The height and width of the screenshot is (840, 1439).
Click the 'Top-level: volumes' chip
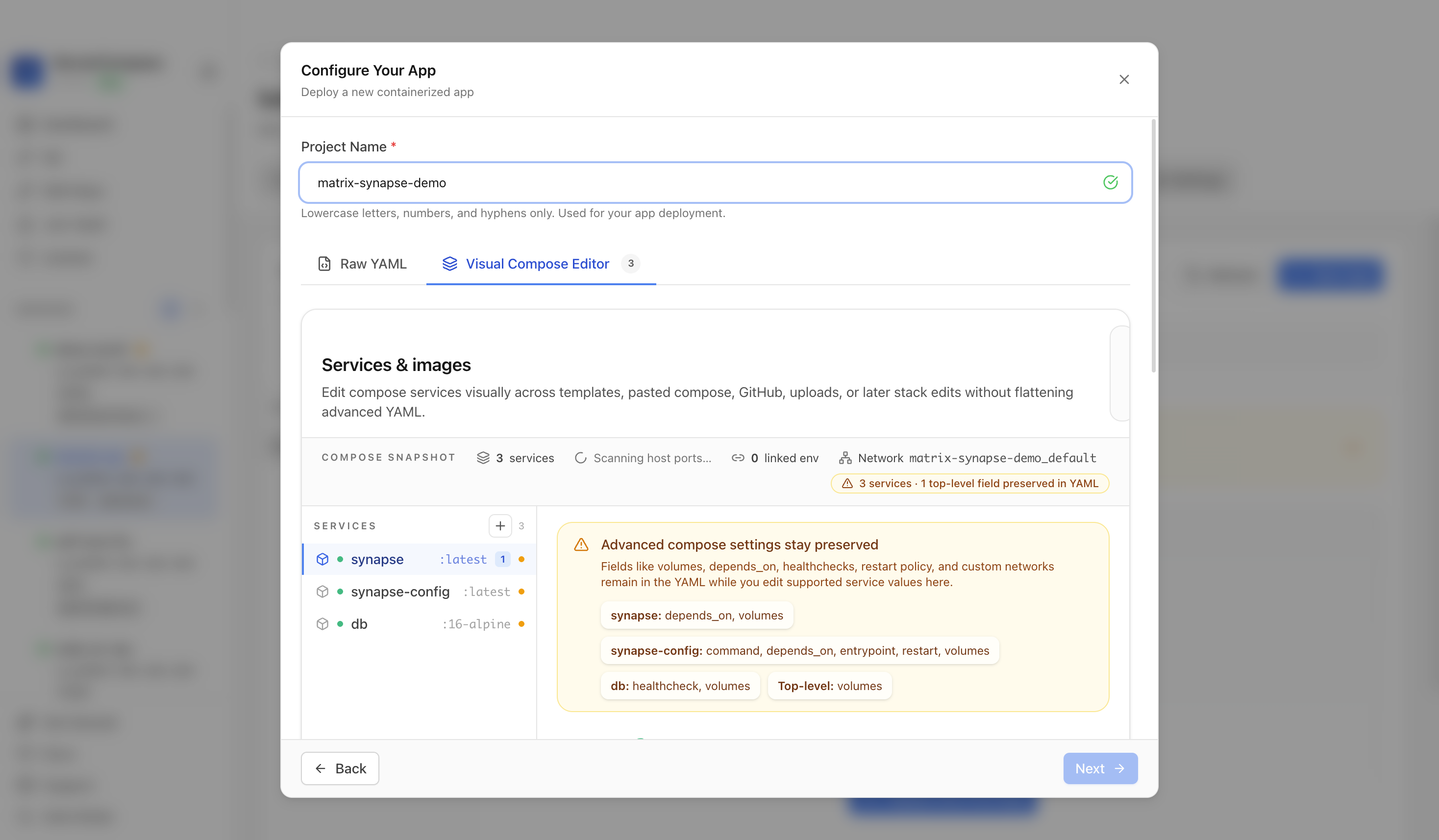point(830,686)
